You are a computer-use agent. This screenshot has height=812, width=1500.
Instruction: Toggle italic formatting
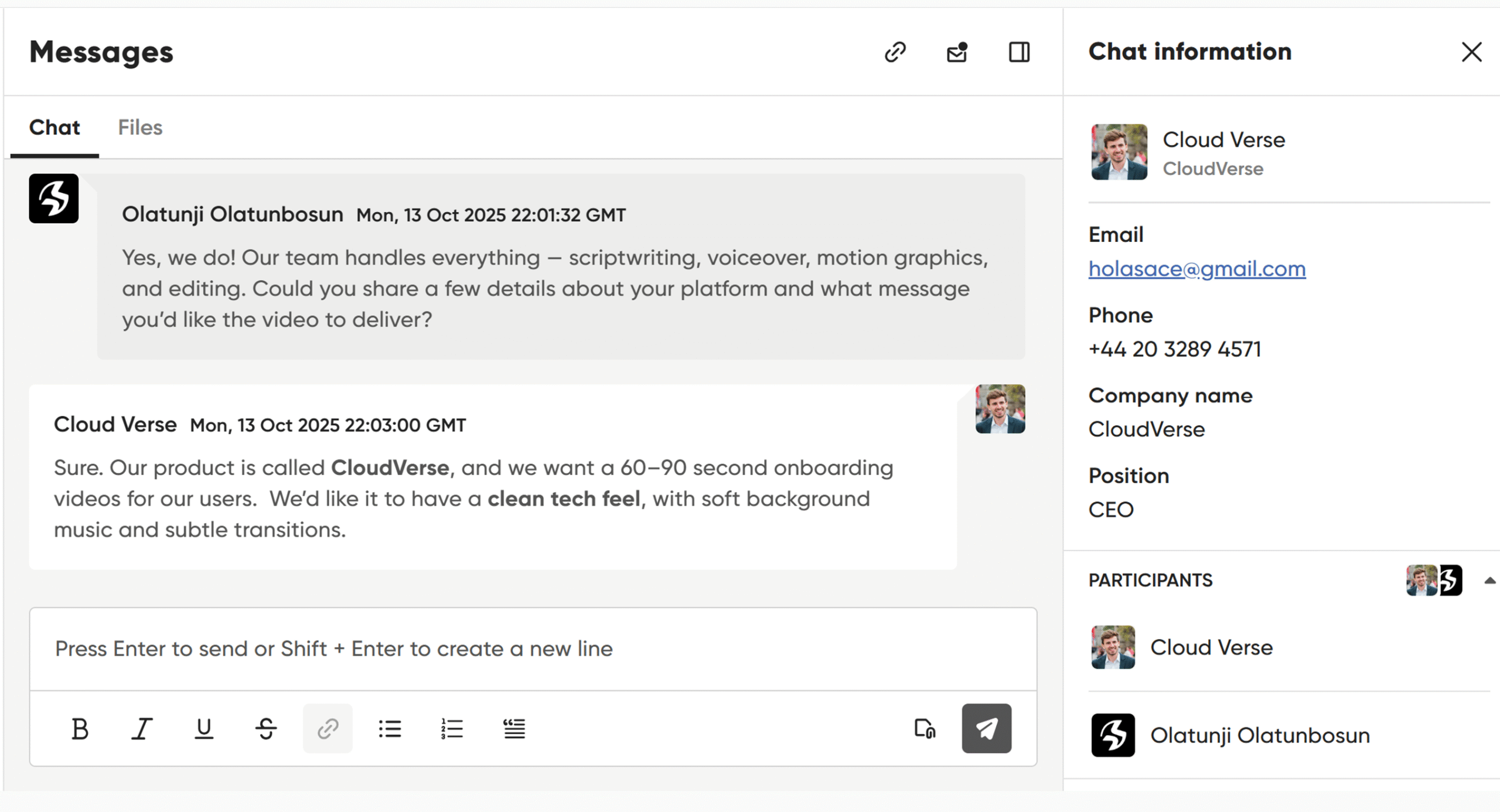141,729
